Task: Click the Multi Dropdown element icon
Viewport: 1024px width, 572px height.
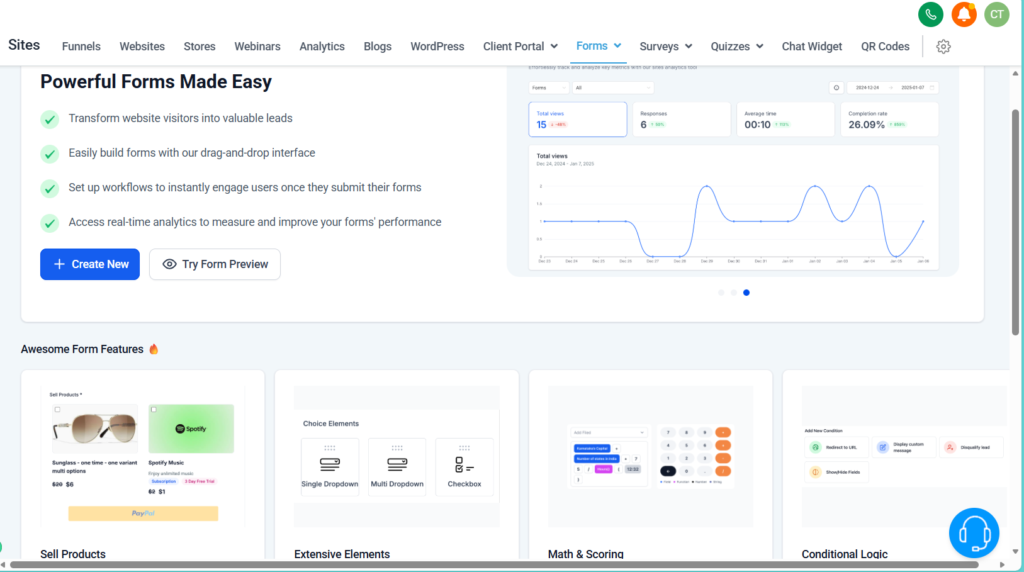Action: 397,466
